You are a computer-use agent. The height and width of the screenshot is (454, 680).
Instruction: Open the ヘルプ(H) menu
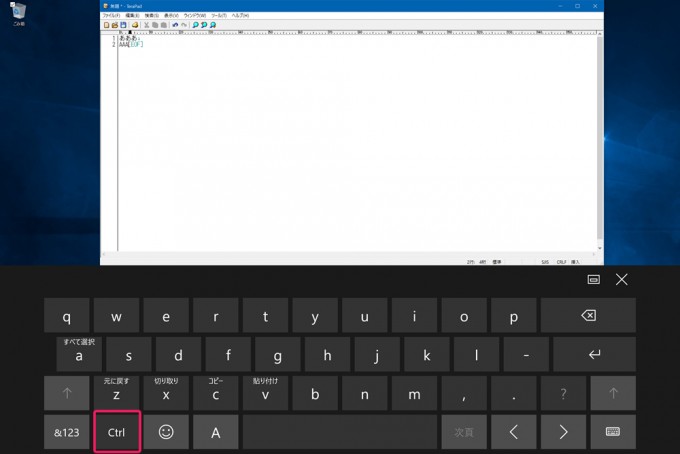pos(240,16)
